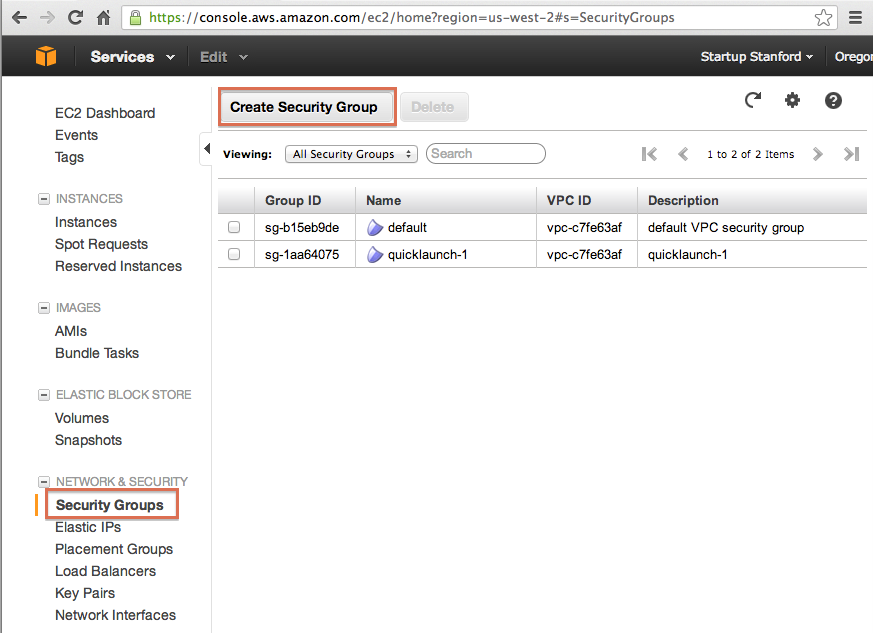This screenshot has width=873, height=633.
Task: Bookmark page with the star icon
Action: point(823,18)
